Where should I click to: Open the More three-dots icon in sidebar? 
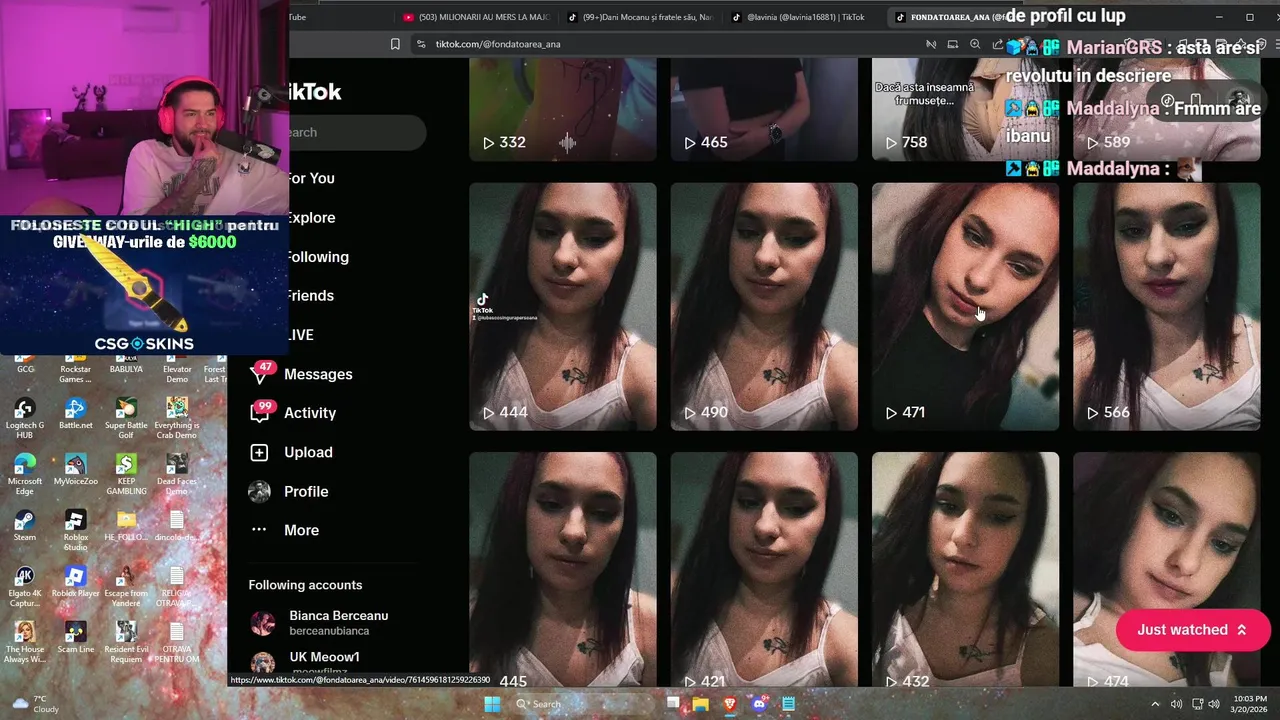click(259, 530)
